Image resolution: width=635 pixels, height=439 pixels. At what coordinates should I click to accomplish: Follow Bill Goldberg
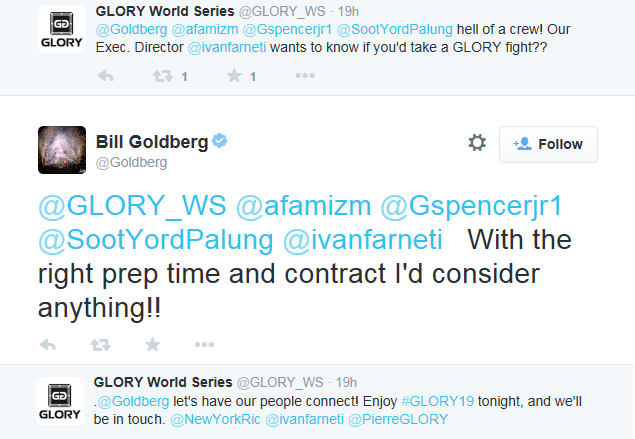click(x=548, y=144)
